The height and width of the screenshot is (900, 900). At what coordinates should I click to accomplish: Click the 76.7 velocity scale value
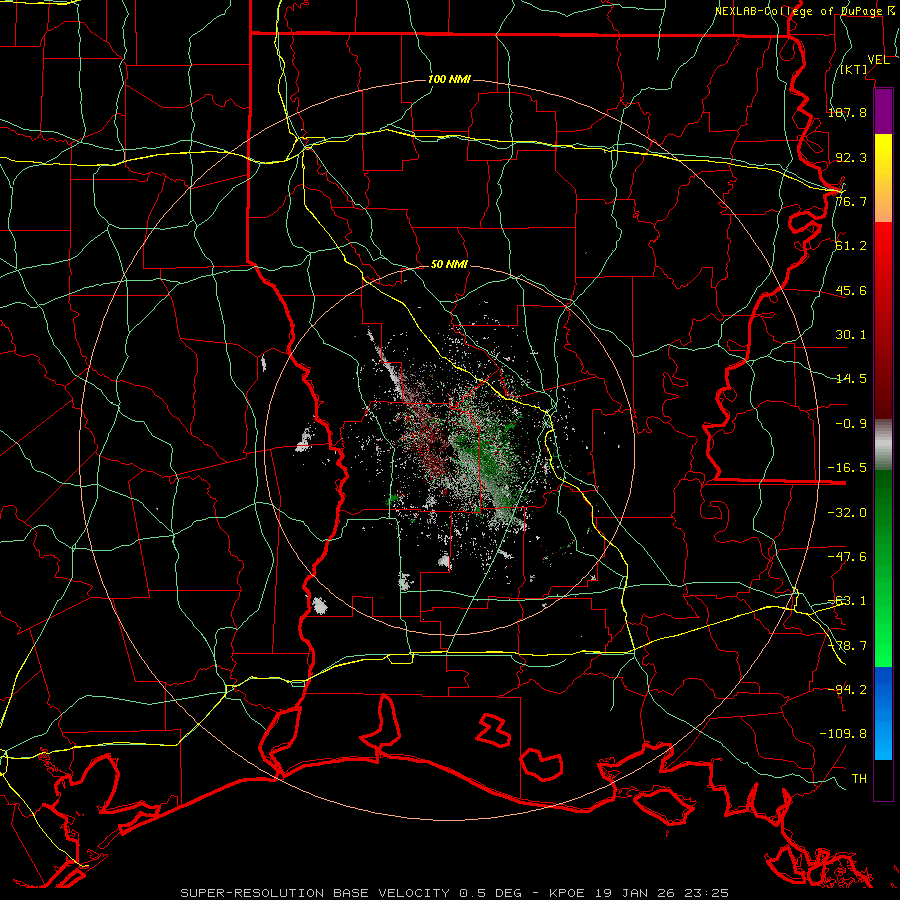tap(851, 201)
